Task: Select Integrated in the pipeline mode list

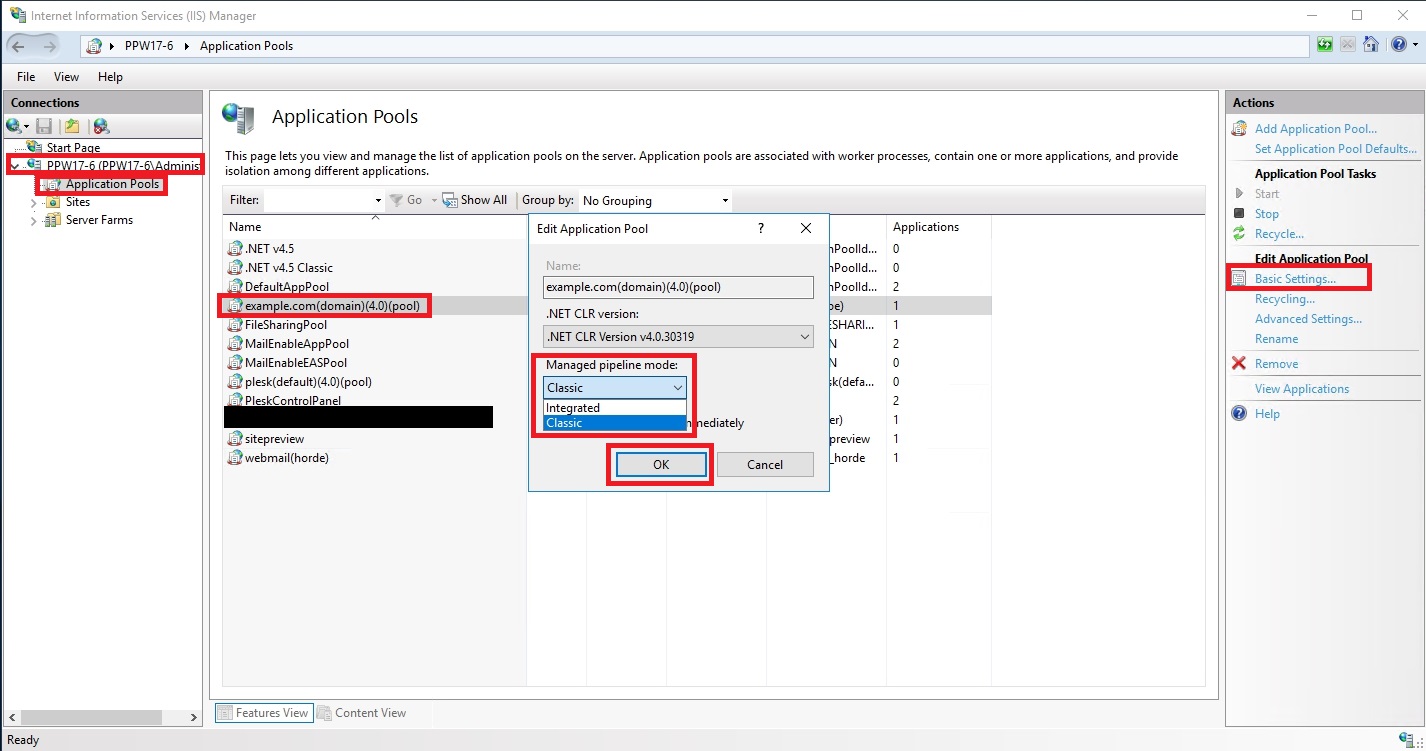Action: point(573,408)
